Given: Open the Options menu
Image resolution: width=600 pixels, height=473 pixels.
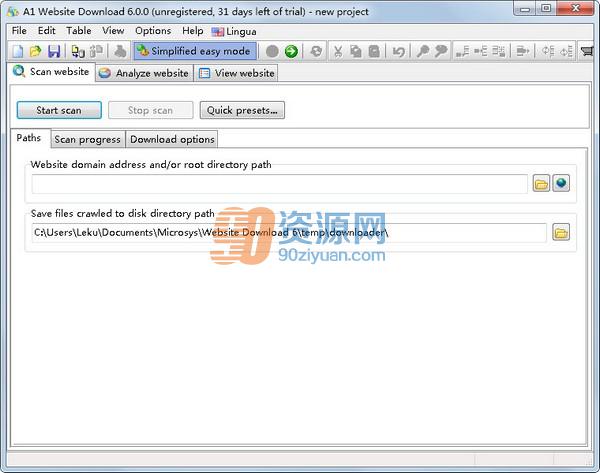Looking at the screenshot, I should [153, 31].
